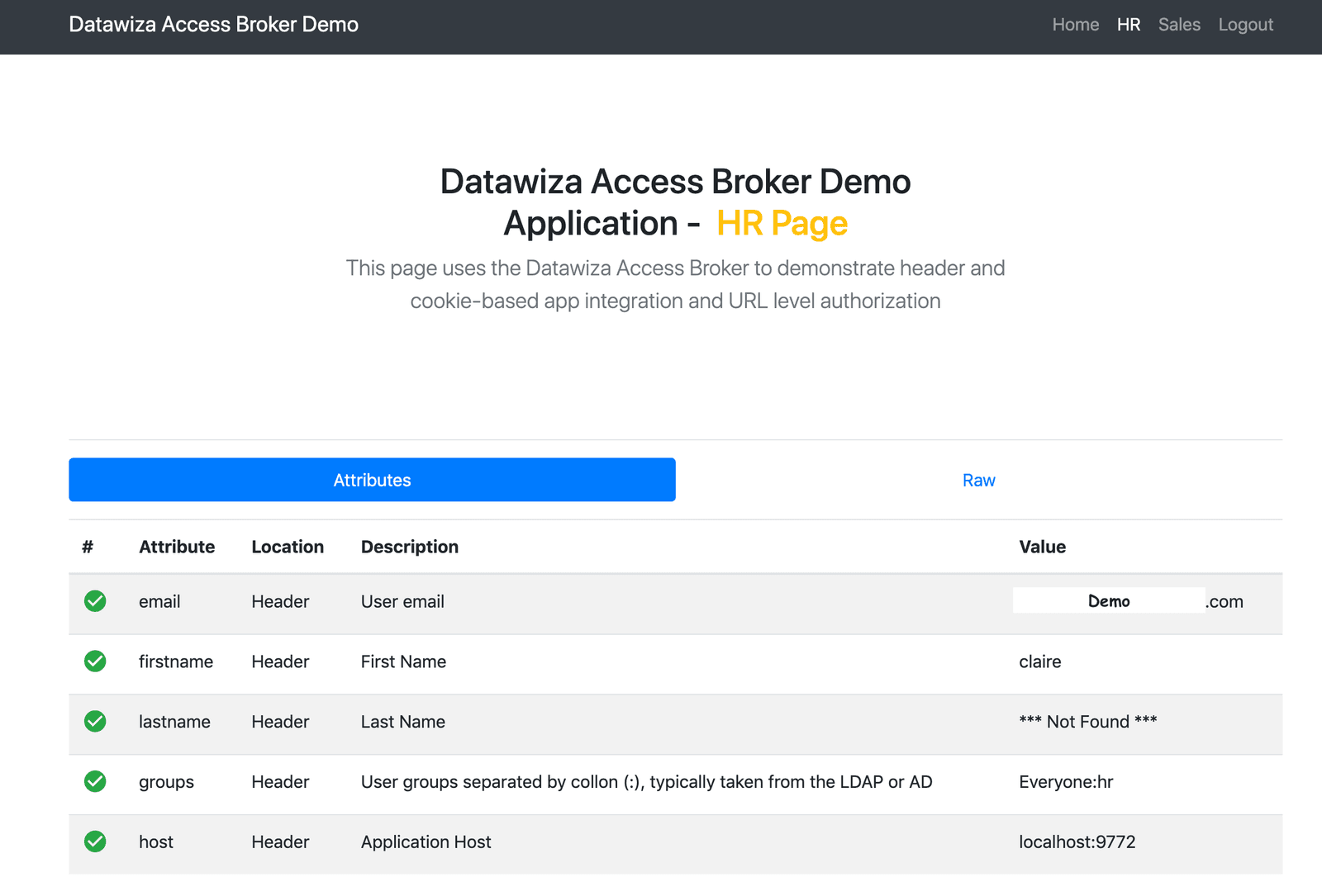Click the page subtitle about header integration
This screenshot has height=896, width=1322.
coord(675,284)
